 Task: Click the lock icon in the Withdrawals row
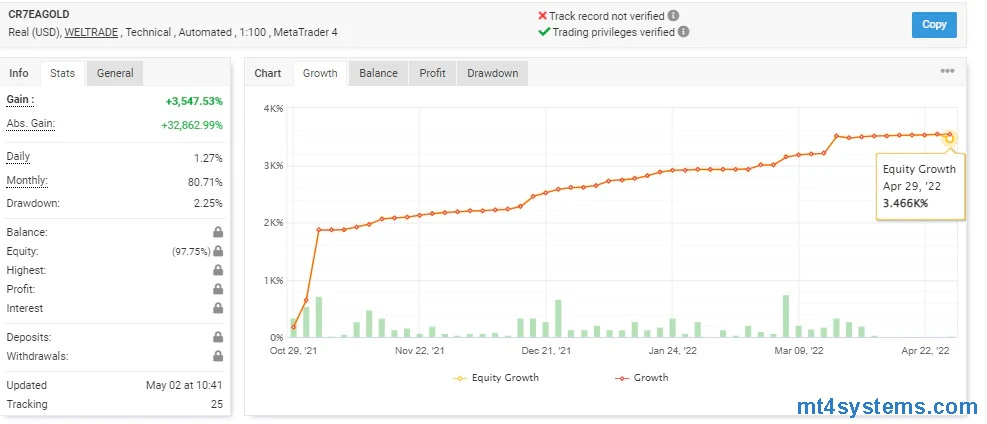(218, 356)
